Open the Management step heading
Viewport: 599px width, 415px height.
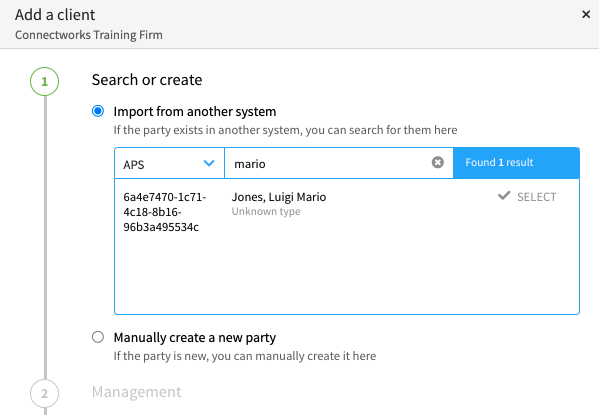136,392
